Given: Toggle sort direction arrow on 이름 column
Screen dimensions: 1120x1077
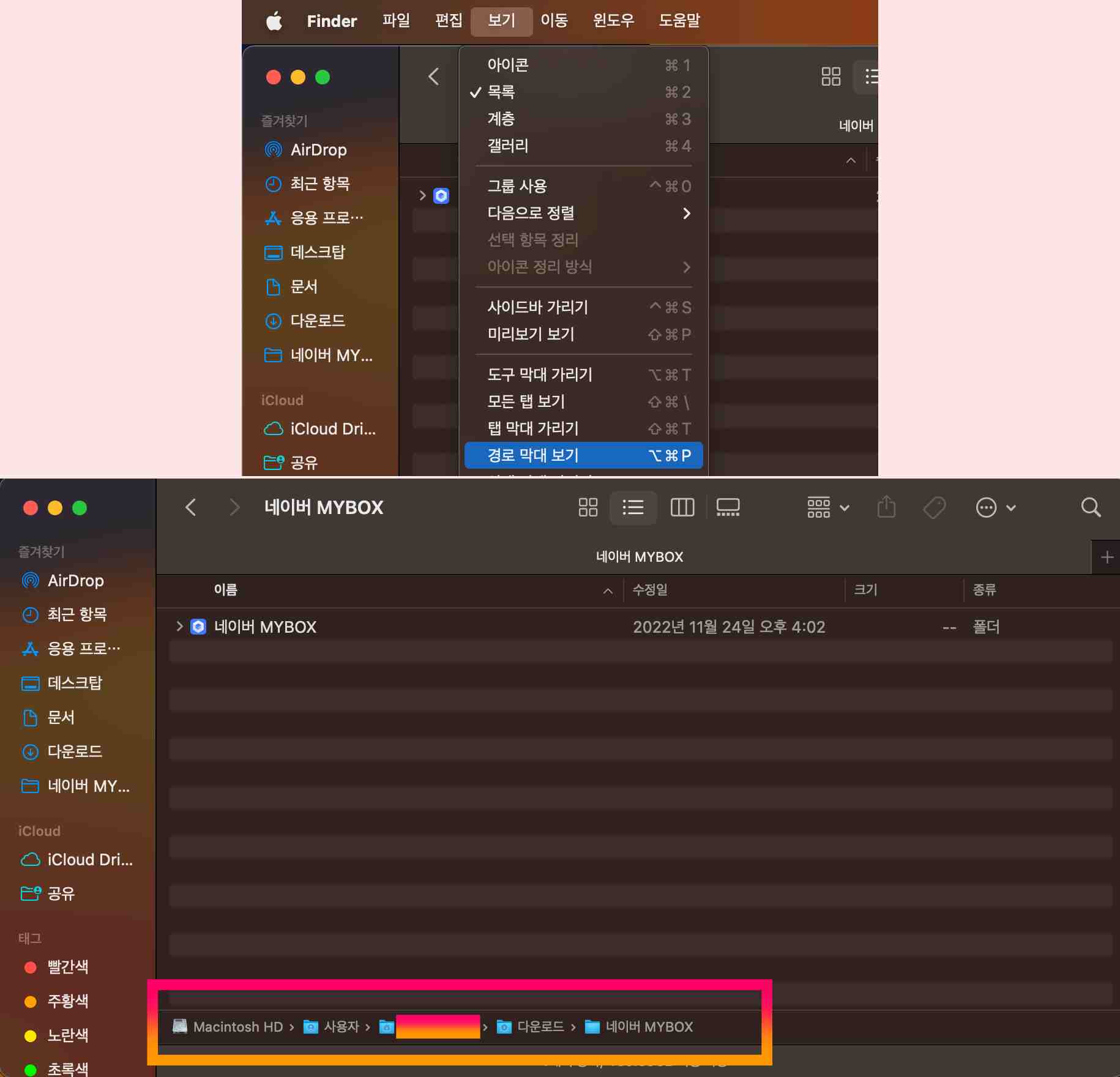Looking at the screenshot, I should point(608,591).
